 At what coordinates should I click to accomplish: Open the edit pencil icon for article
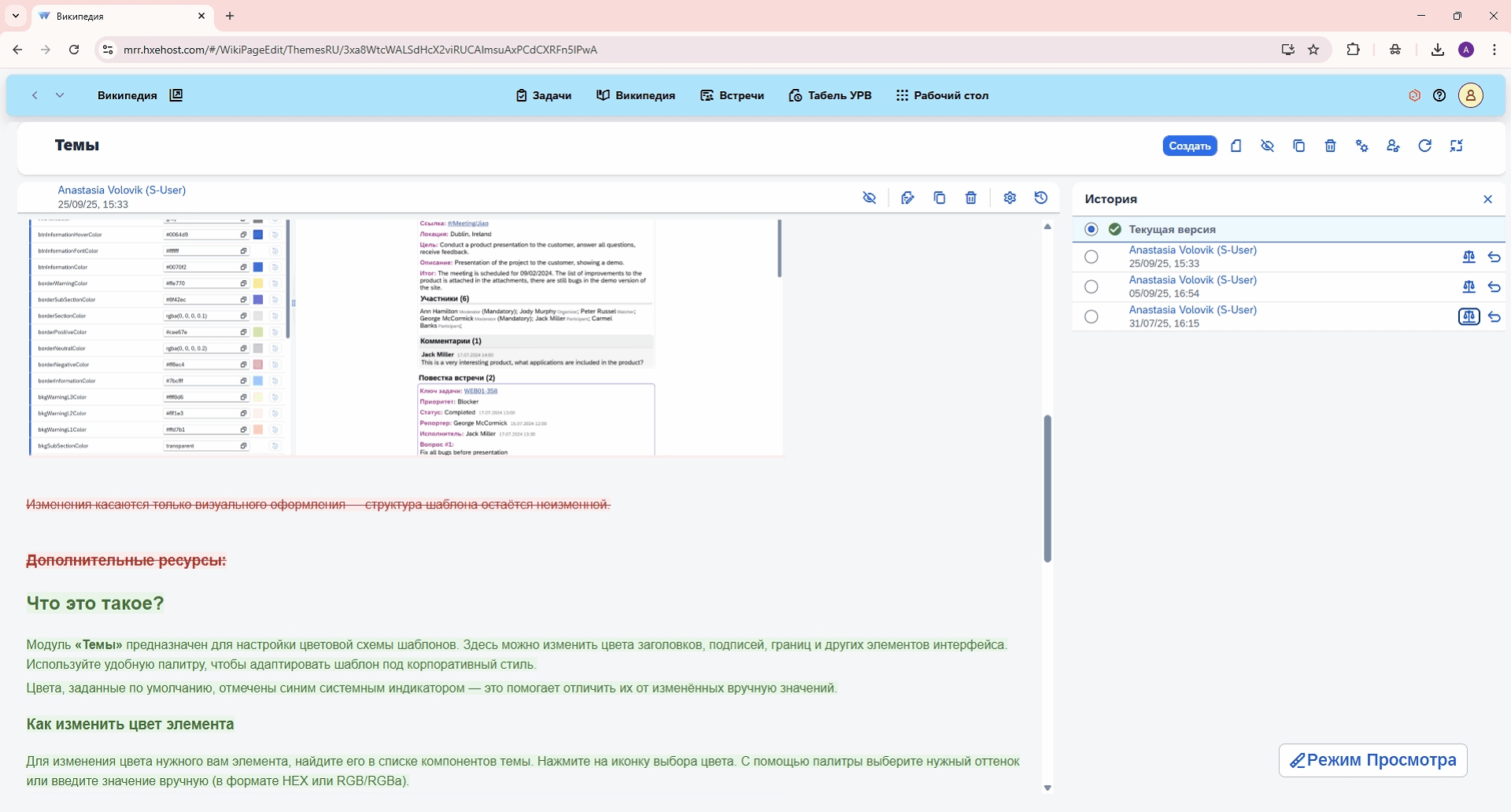click(907, 198)
